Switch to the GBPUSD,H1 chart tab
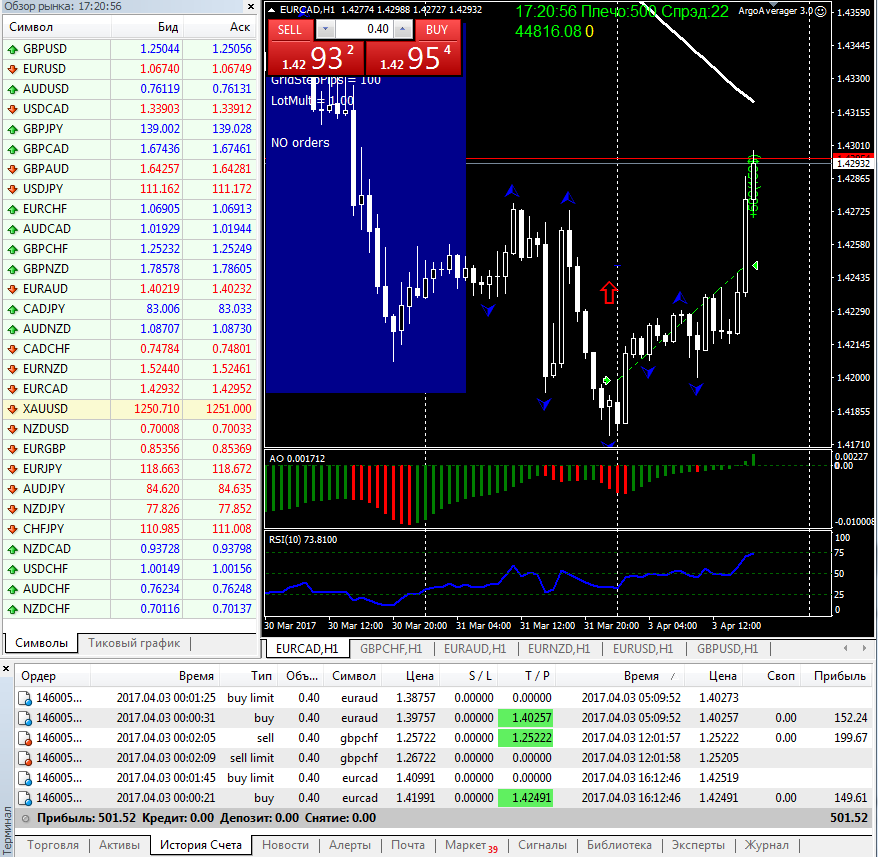Image resolution: width=878 pixels, height=857 pixels. [727, 649]
